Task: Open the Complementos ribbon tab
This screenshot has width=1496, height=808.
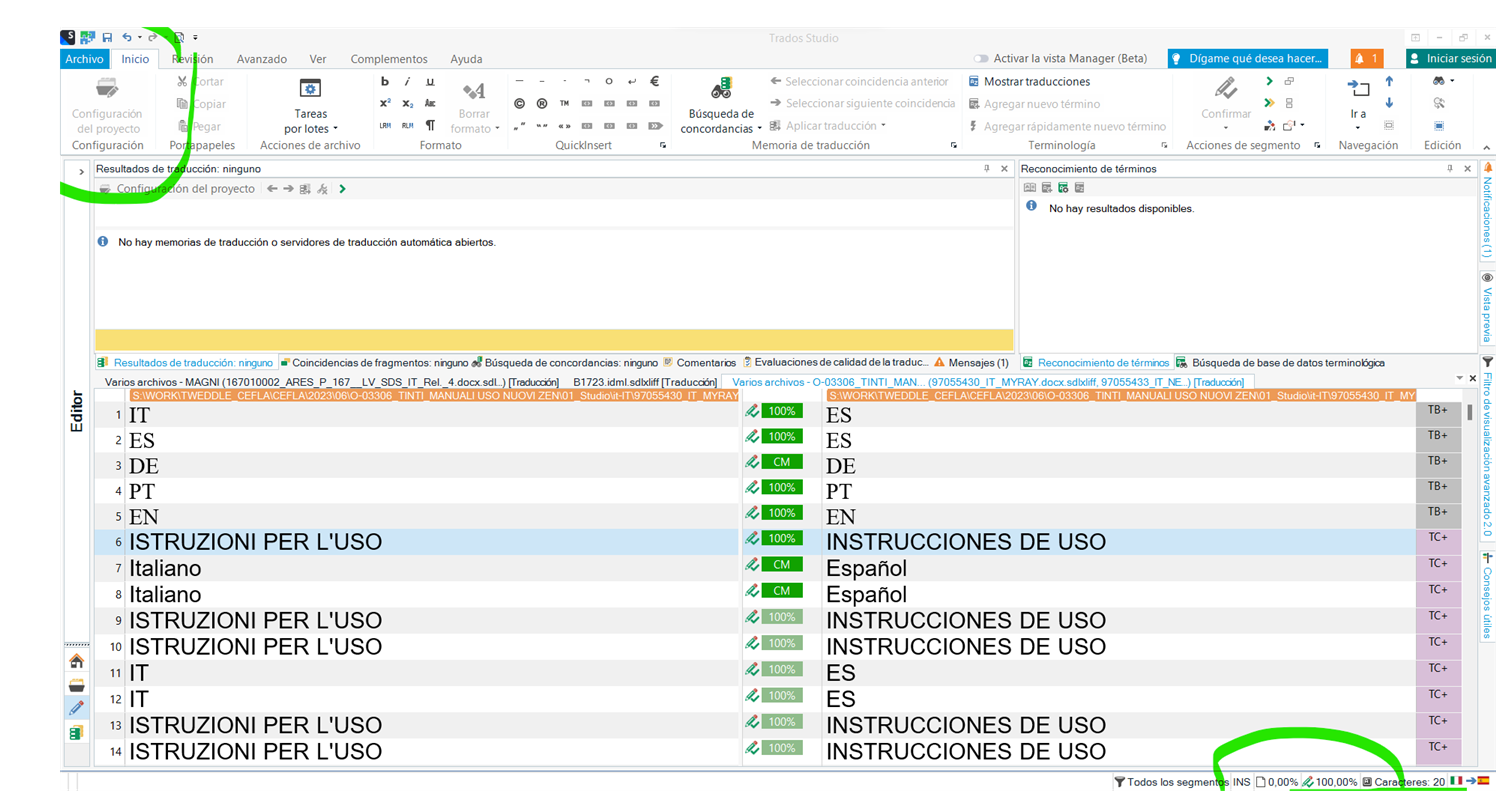Action: point(389,59)
